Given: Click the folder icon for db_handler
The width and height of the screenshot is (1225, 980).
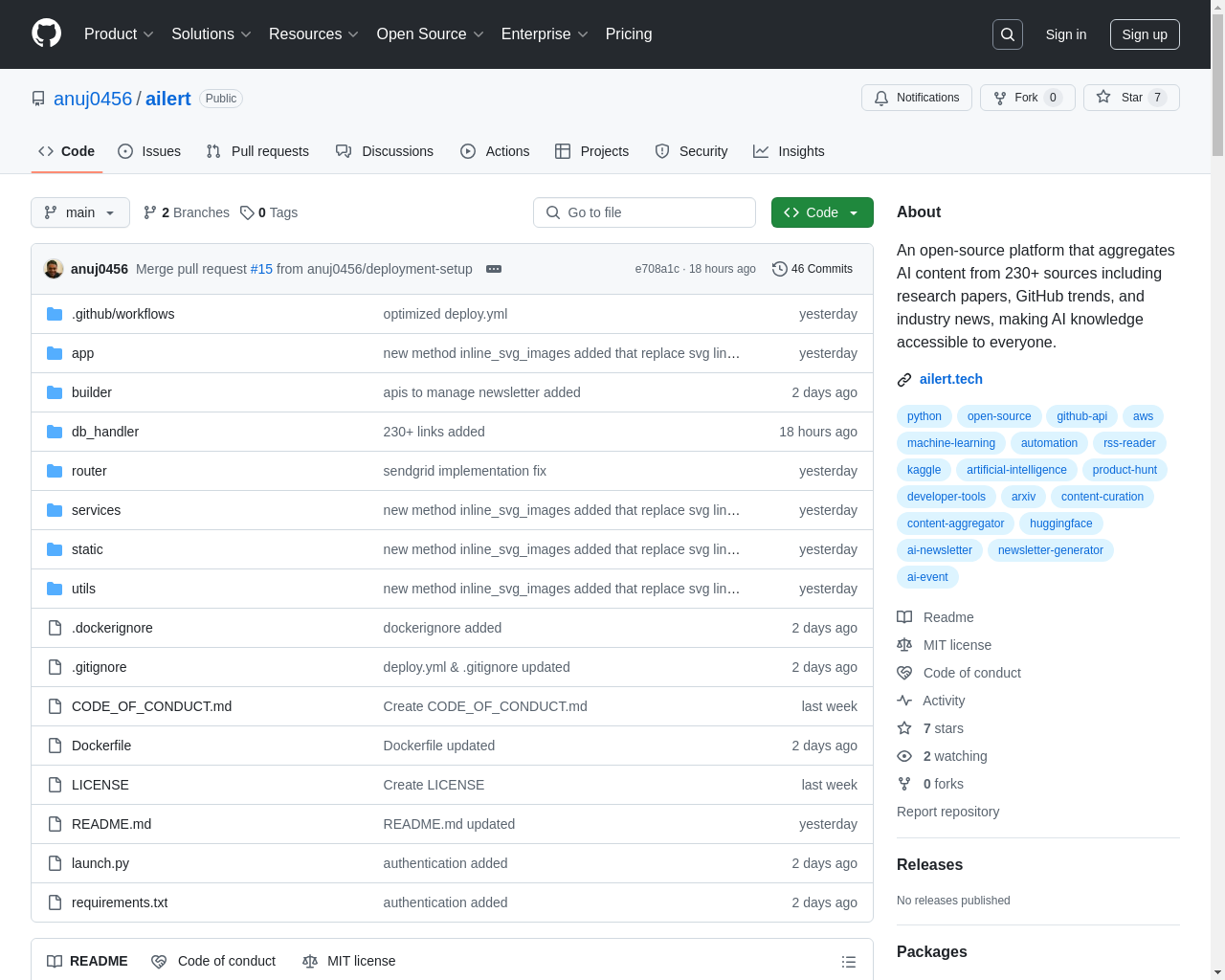Looking at the screenshot, I should (55, 432).
